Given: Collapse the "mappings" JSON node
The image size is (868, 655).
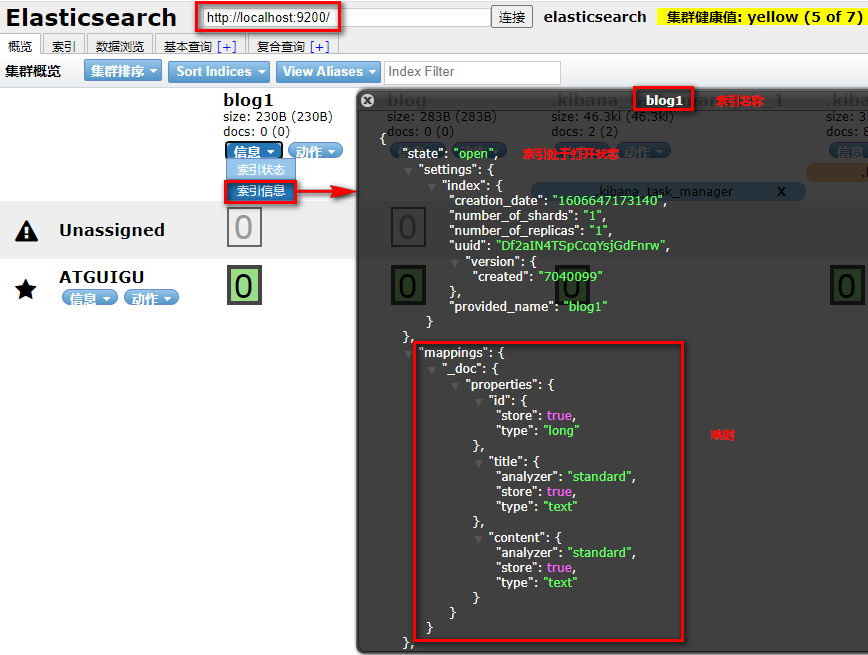Looking at the screenshot, I should click(x=408, y=354).
